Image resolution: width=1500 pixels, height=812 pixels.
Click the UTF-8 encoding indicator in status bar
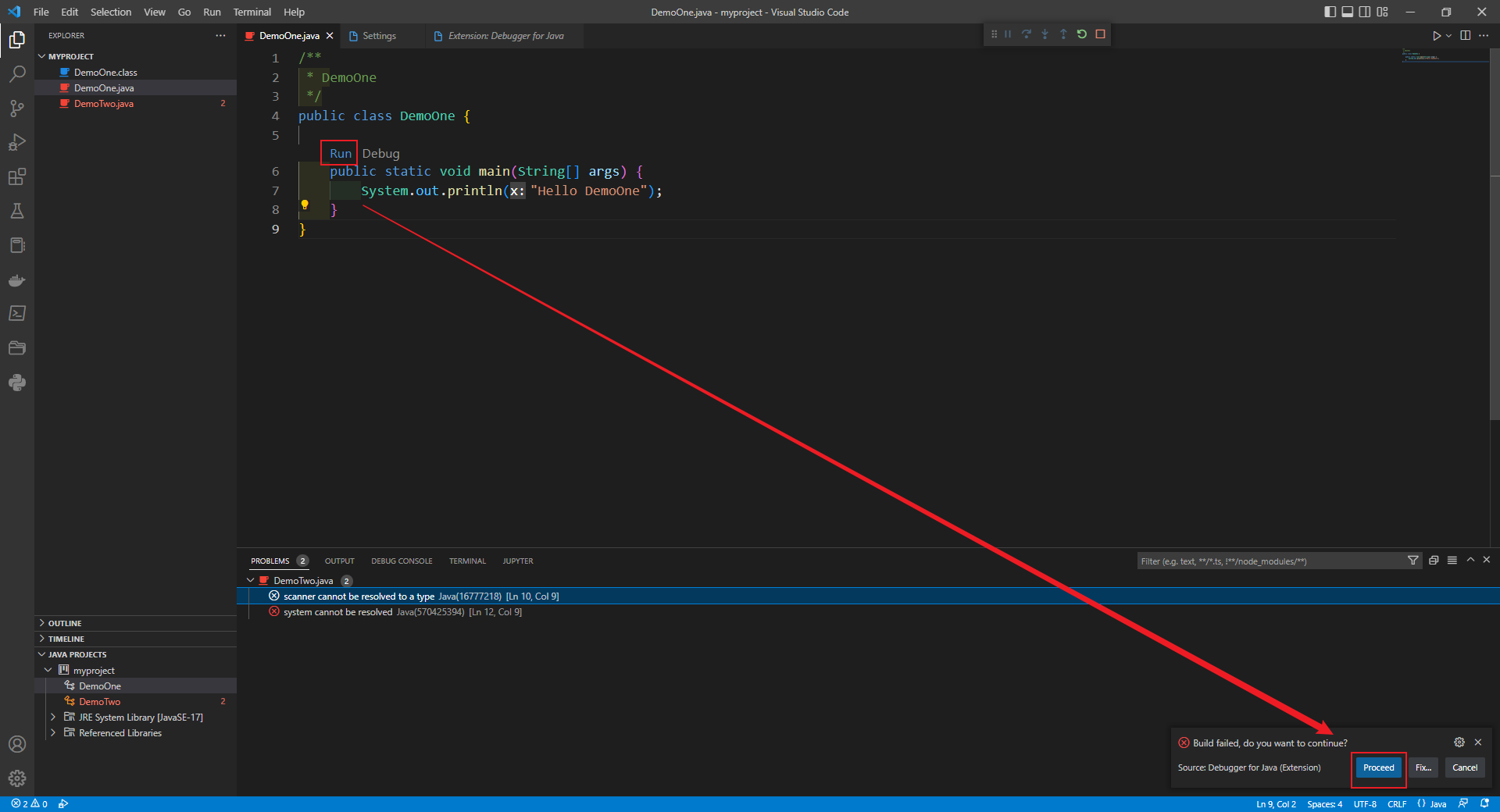pos(1364,803)
